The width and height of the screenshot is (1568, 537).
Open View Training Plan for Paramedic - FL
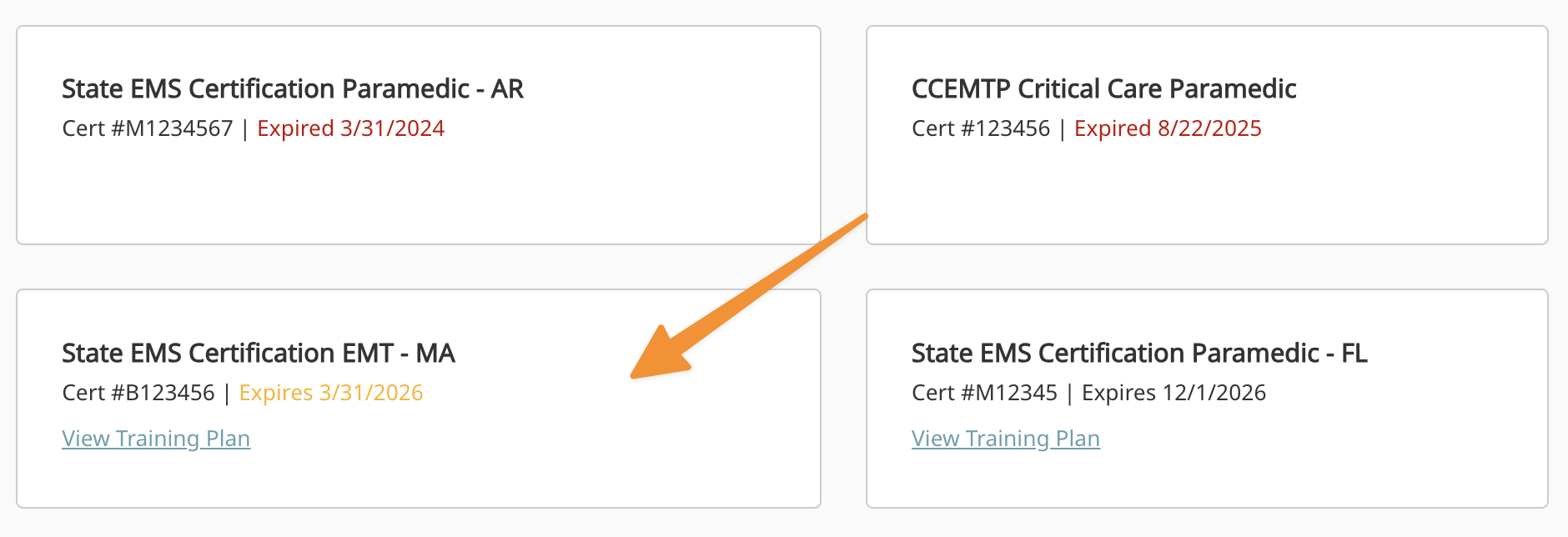tap(1005, 439)
